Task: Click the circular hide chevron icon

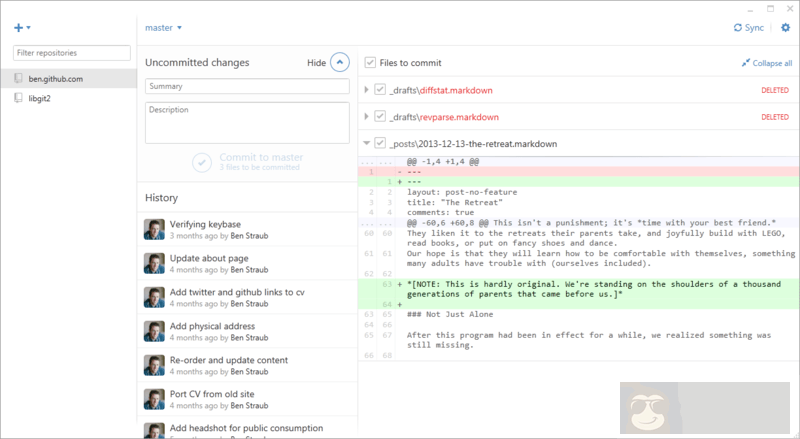Action: [340, 62]
